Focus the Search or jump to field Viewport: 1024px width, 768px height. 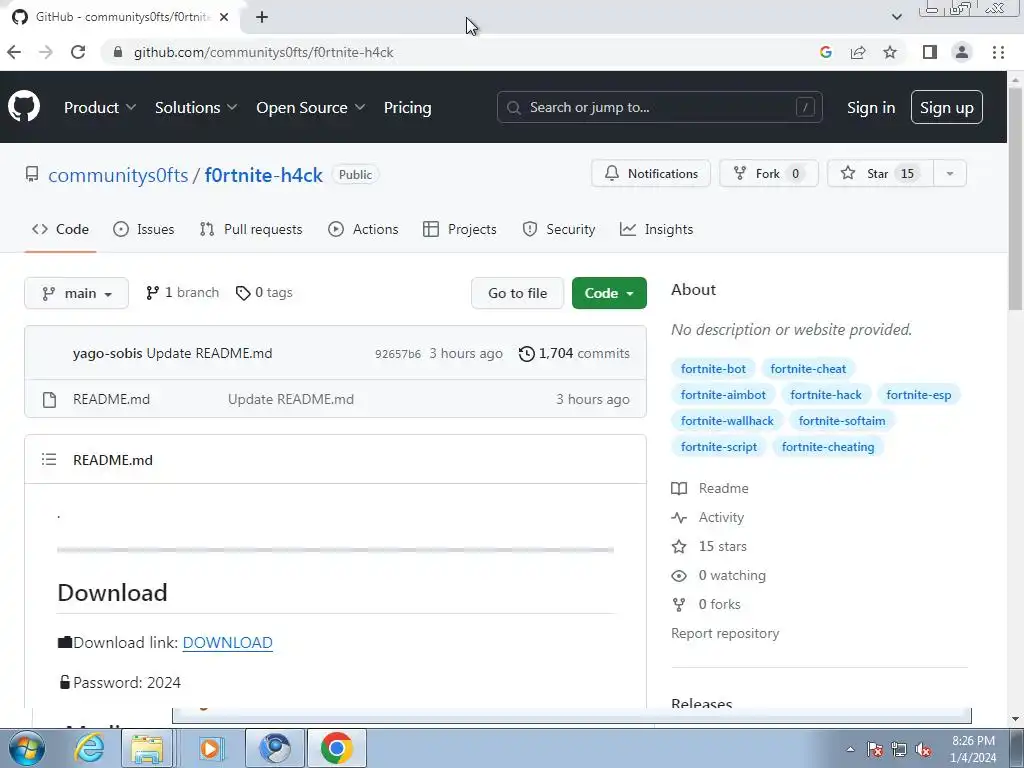point(659,107)
